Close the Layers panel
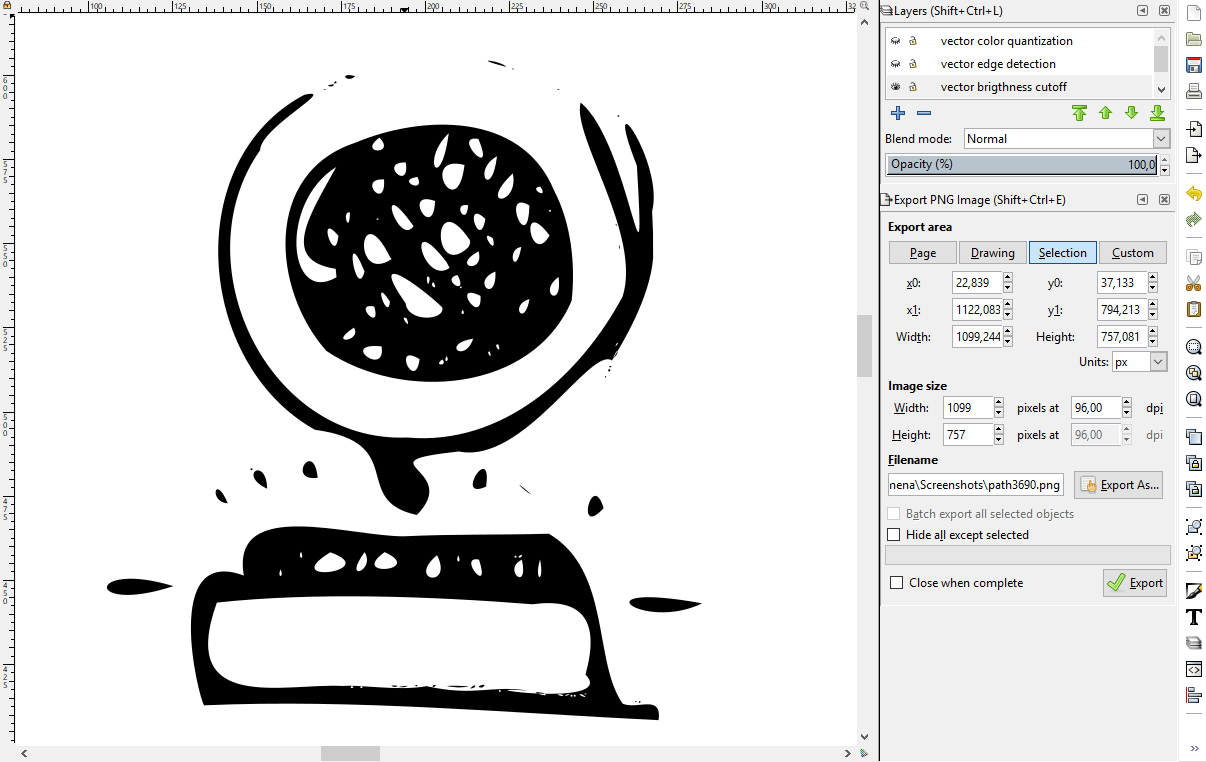 [x=1165, y=11]
